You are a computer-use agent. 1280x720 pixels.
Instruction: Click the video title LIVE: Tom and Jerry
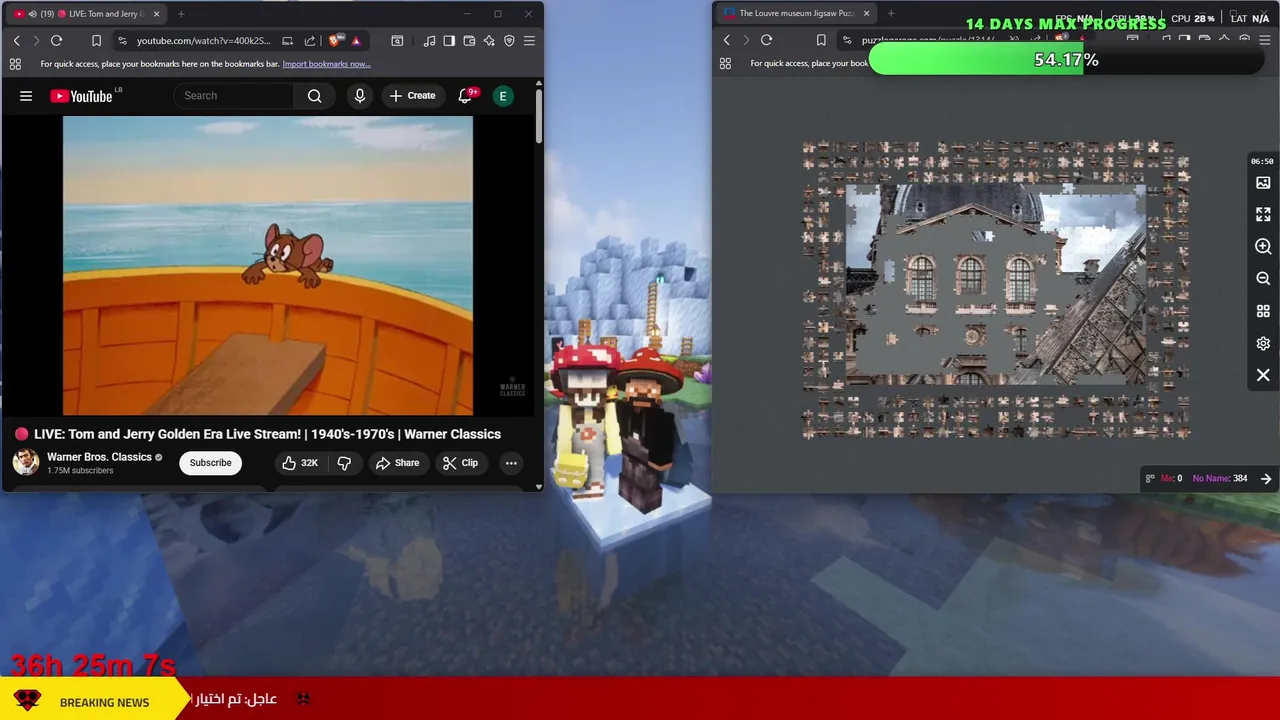tap(267, 434)
